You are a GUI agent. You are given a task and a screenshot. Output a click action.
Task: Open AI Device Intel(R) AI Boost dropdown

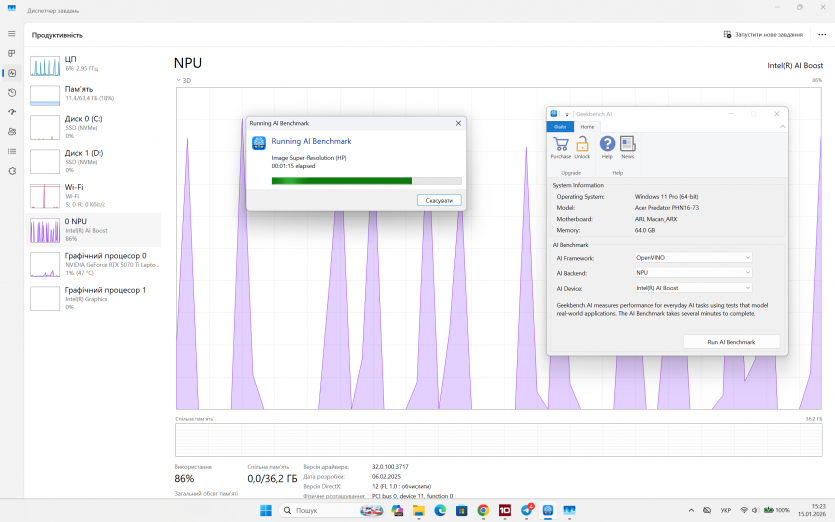point(693,287)
